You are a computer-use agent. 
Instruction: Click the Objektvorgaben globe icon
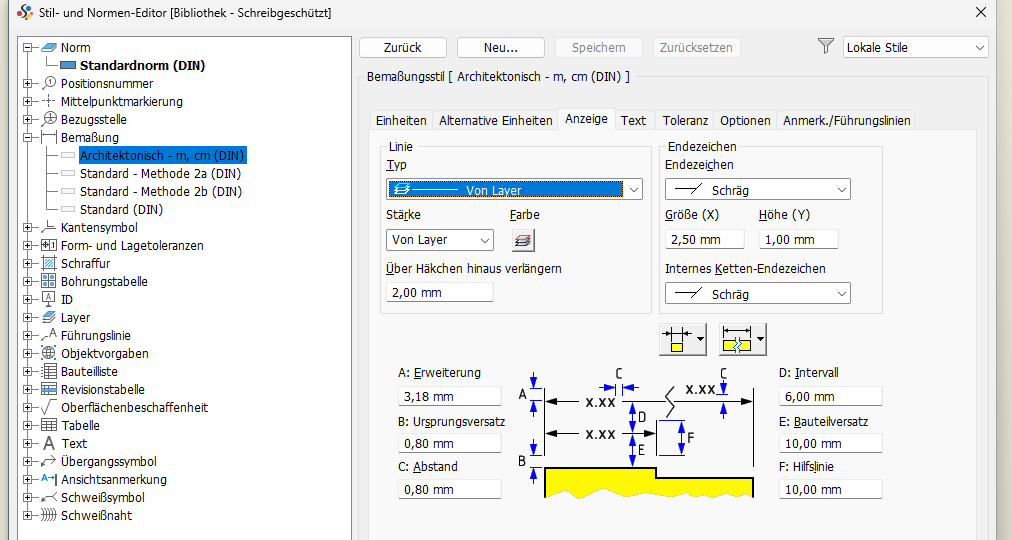[49, 354]
